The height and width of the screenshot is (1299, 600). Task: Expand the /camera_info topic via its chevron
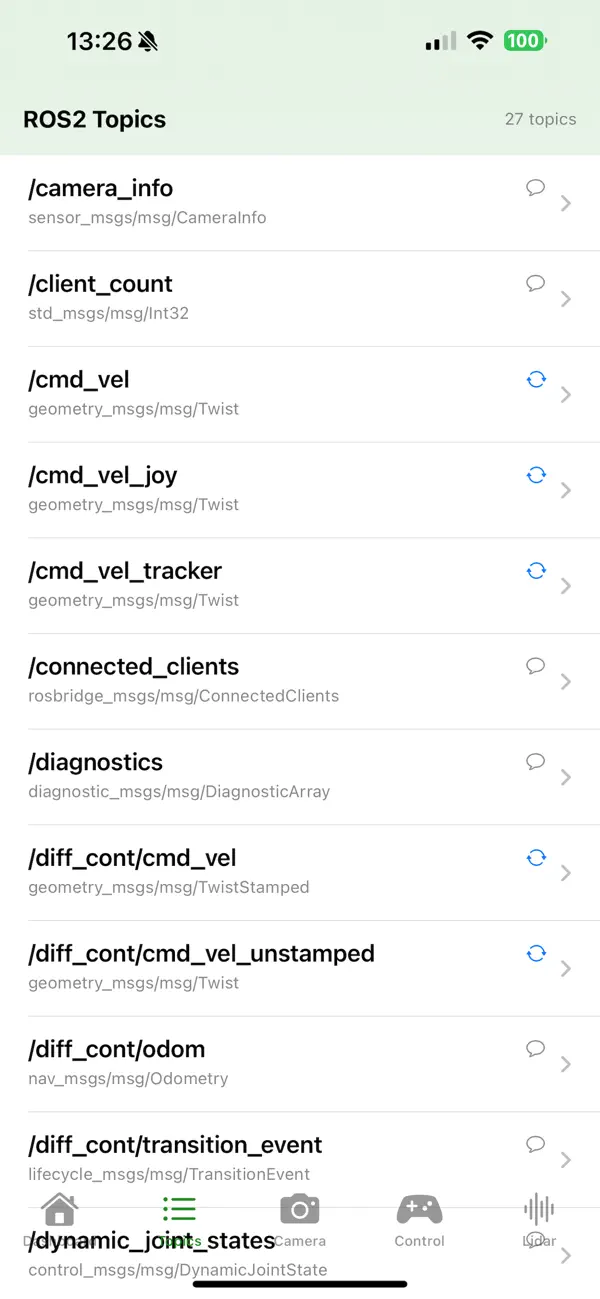566,202
